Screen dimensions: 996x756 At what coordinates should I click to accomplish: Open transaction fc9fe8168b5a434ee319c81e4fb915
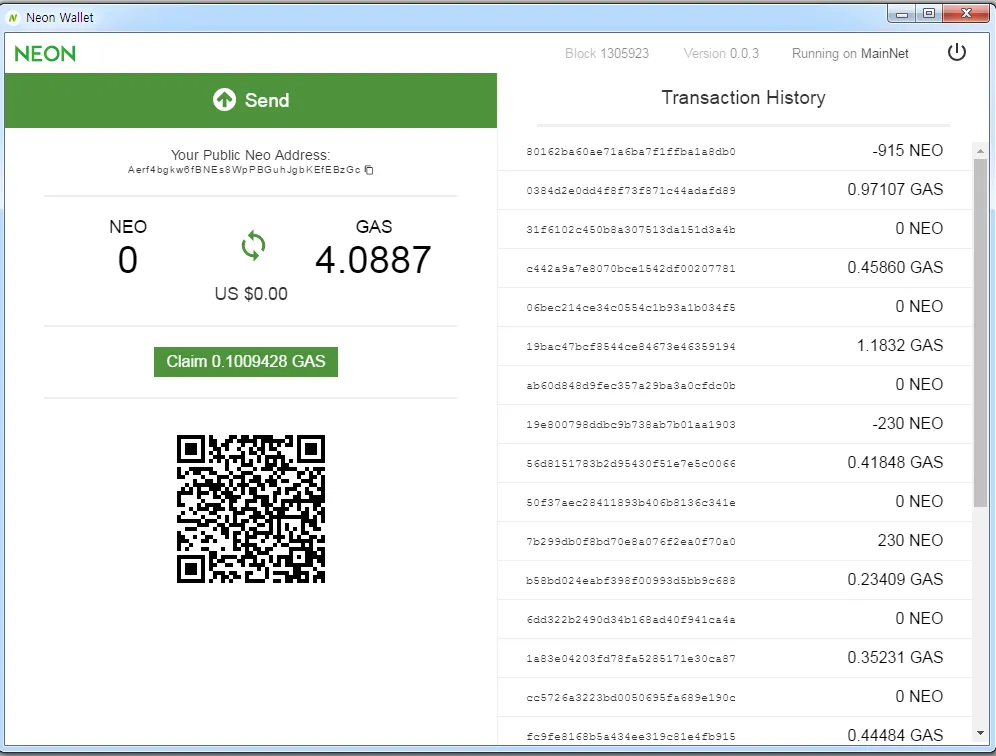[631, 737]
